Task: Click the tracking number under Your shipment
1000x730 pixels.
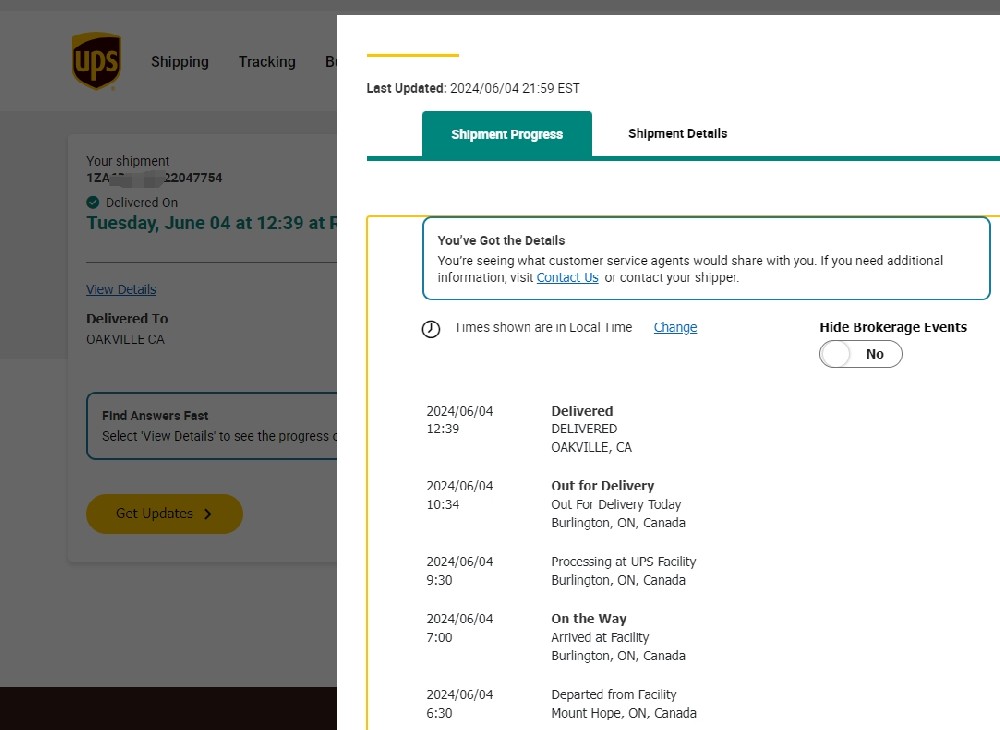Action: [x=154, y=178]
